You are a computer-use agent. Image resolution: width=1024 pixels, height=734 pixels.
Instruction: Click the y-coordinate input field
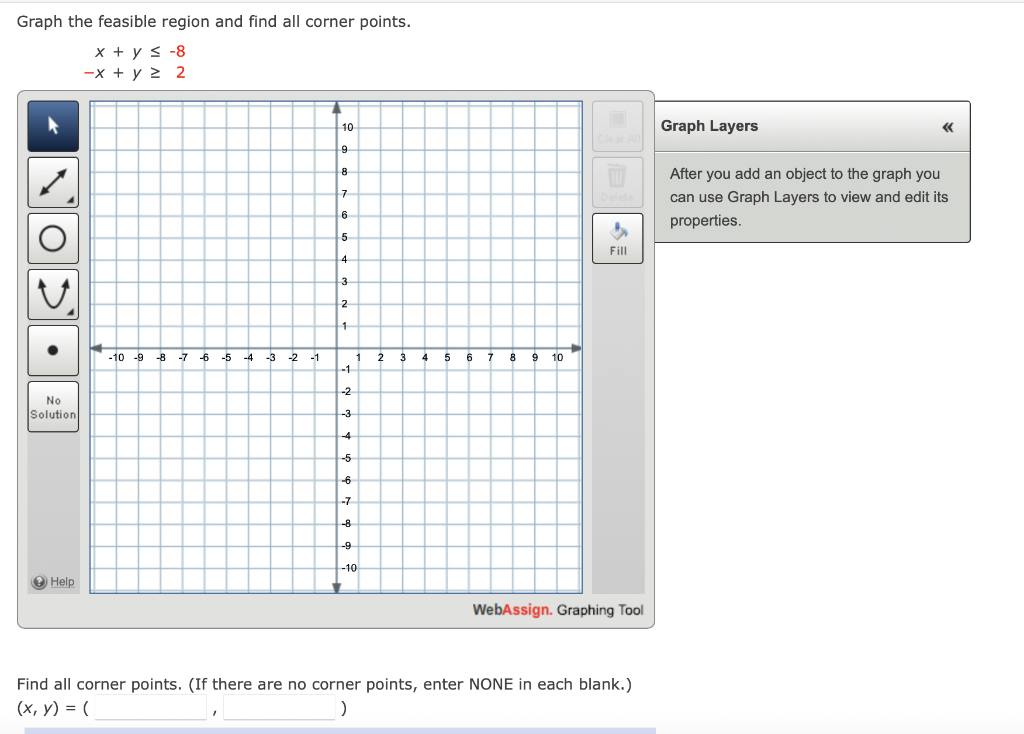pyautogui.click(x=280, y=708)
